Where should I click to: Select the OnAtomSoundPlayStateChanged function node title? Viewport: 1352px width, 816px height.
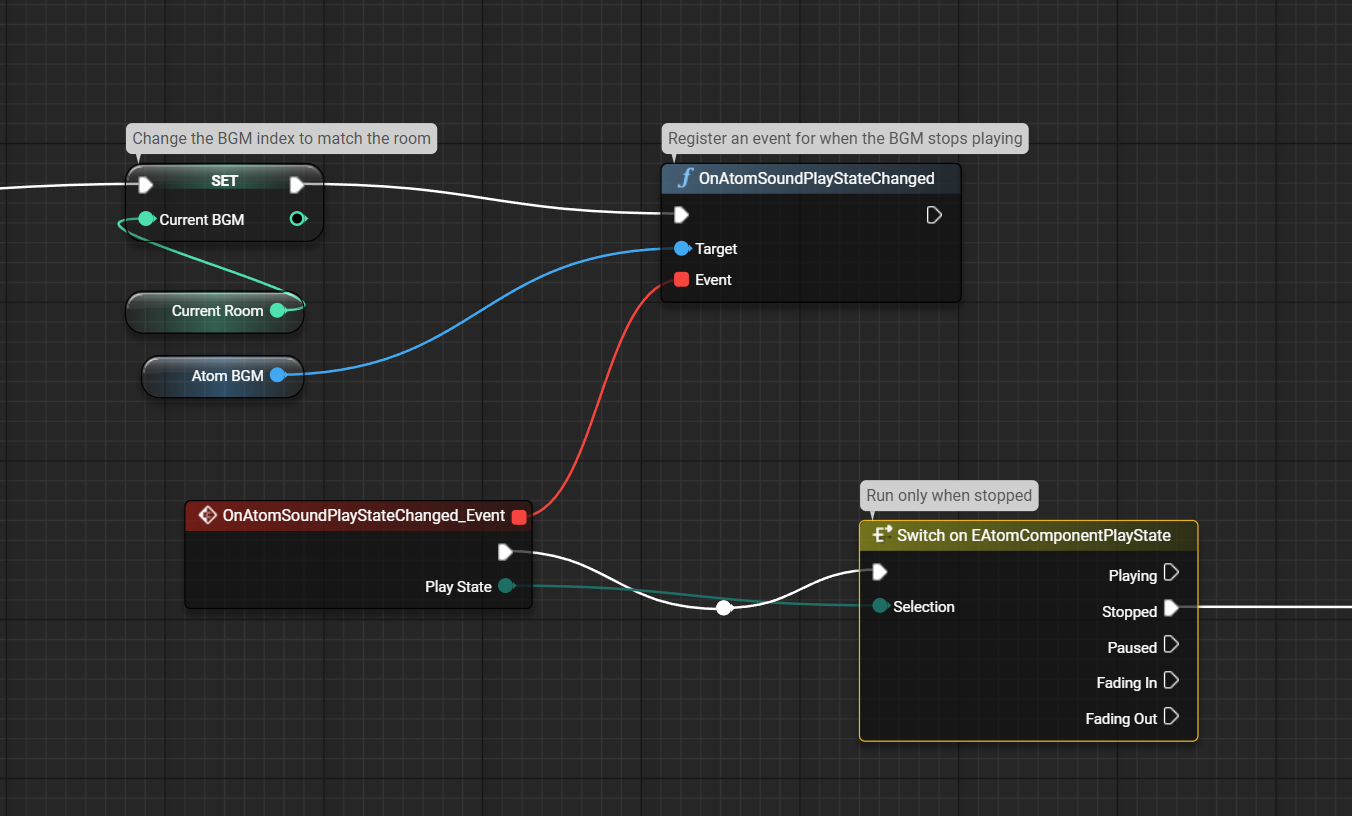(x=816, y=179)
